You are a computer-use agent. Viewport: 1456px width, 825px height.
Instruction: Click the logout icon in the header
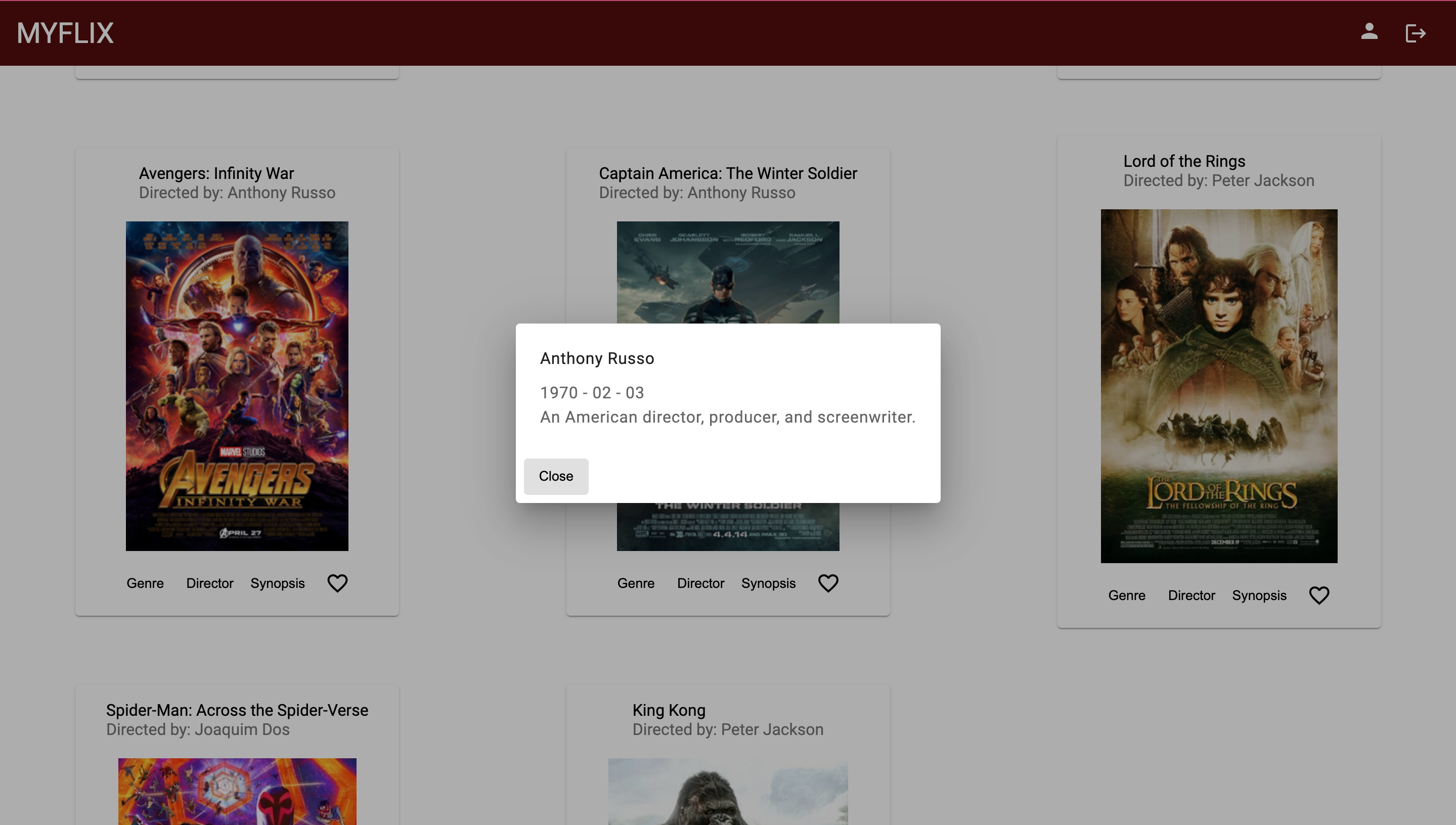[x=1415, y=32]
